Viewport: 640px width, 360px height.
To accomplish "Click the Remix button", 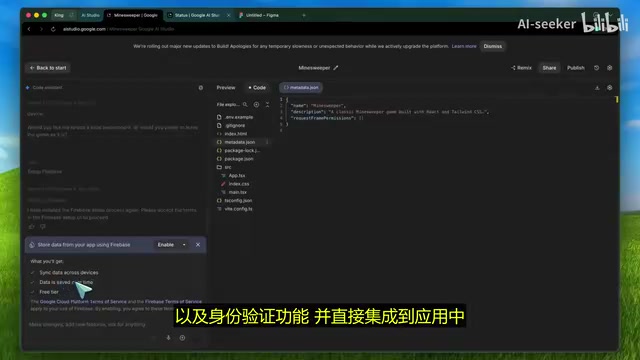I will tap(522, 68).
